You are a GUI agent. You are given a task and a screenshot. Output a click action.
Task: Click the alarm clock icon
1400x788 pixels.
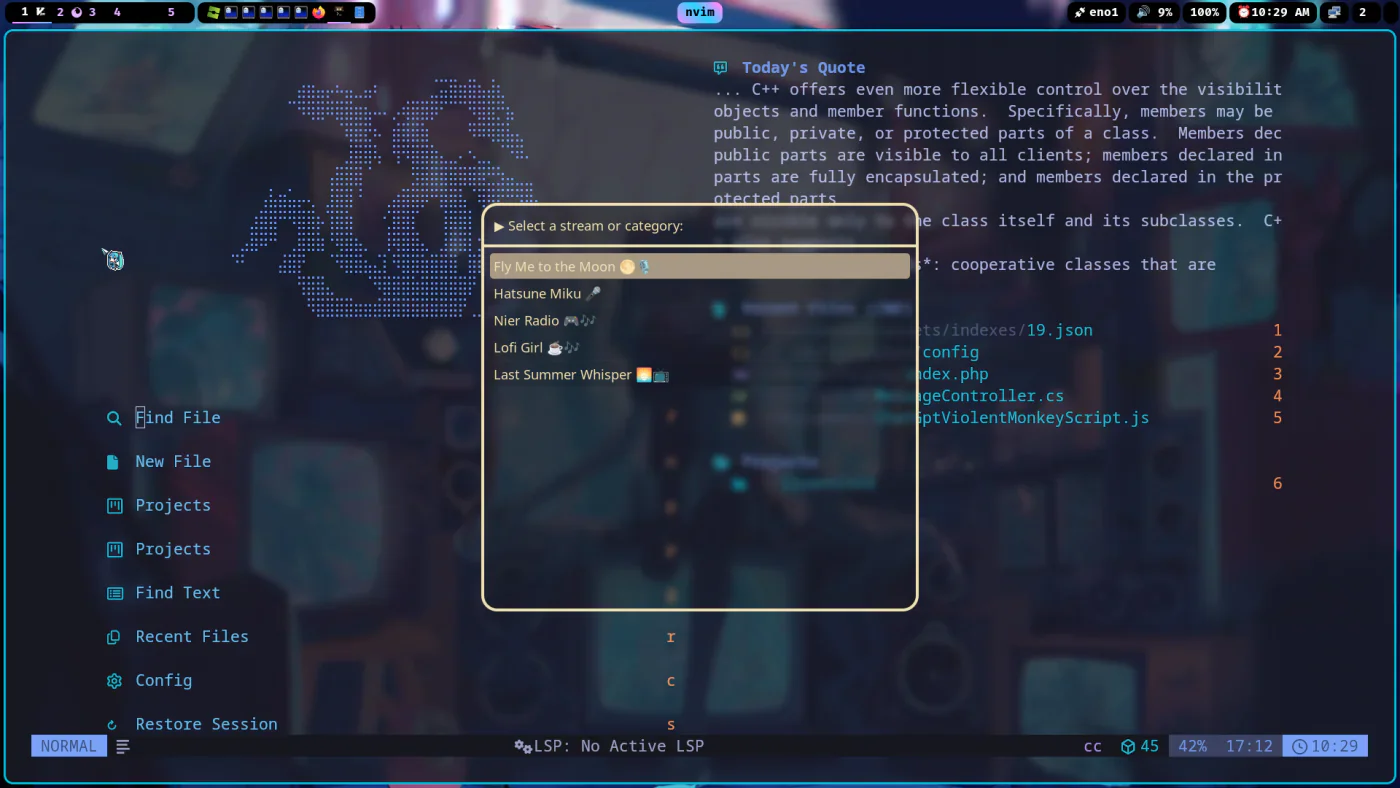coord(1244,12)
